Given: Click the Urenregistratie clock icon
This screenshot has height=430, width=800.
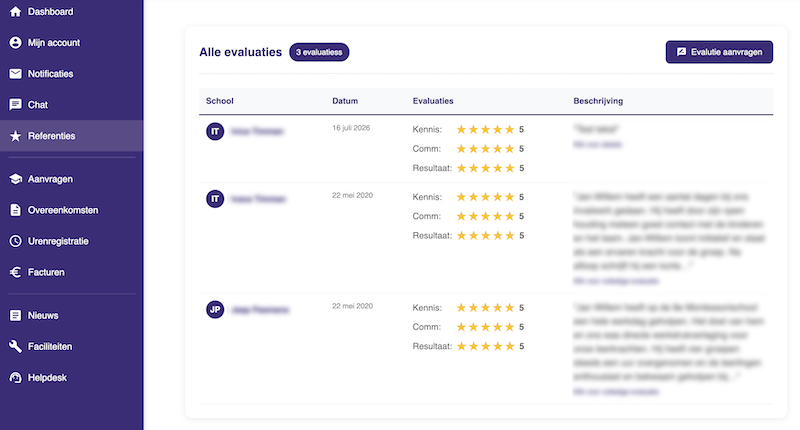Looking at the screenshot, I should click(x=15, y=241).
